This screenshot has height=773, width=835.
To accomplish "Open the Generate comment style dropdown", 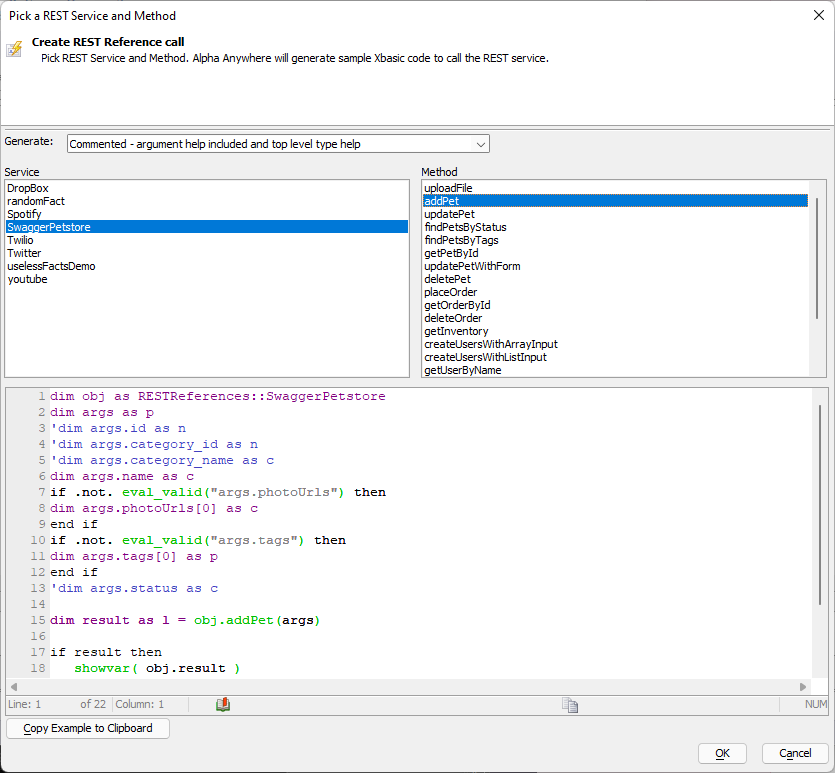I will click(278, 144).
